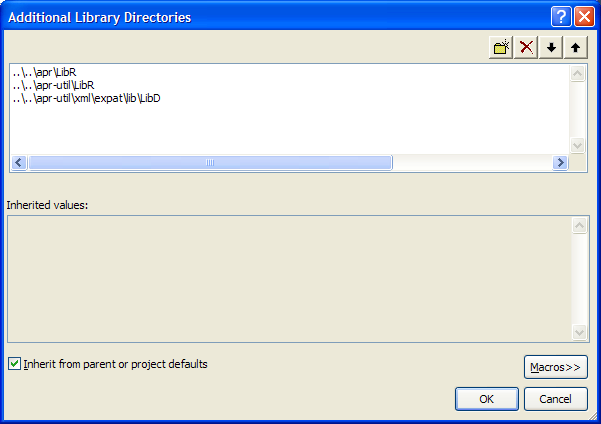Click the Inherited values scroll down arrow
The image size is (601, 424).
pos(579,332)
